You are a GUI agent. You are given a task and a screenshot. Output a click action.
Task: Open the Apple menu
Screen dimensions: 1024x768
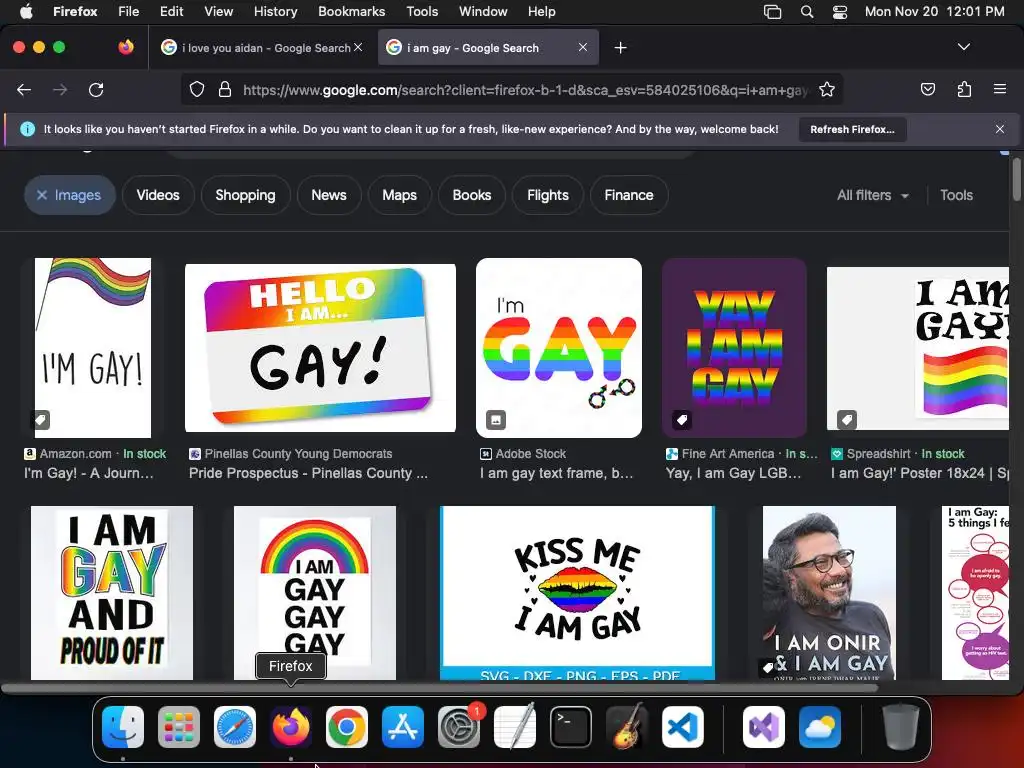coord(26,11)
